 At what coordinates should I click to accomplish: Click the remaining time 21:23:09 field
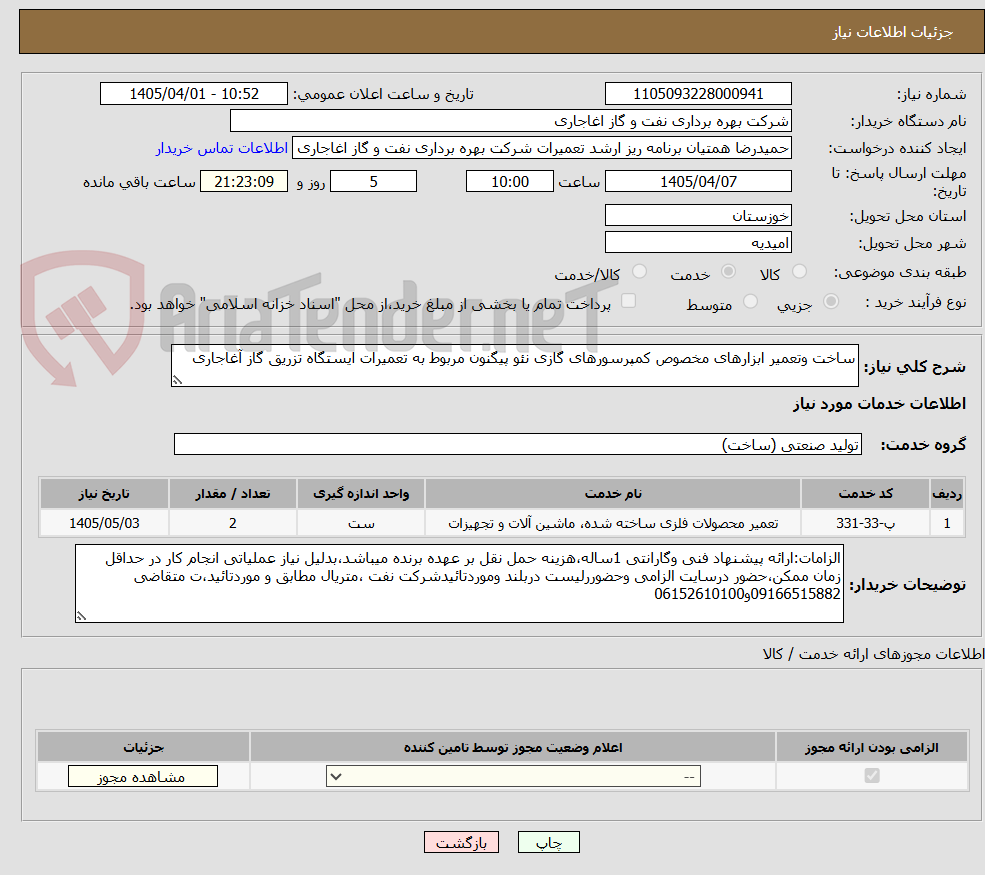click(x=244, y=182)
